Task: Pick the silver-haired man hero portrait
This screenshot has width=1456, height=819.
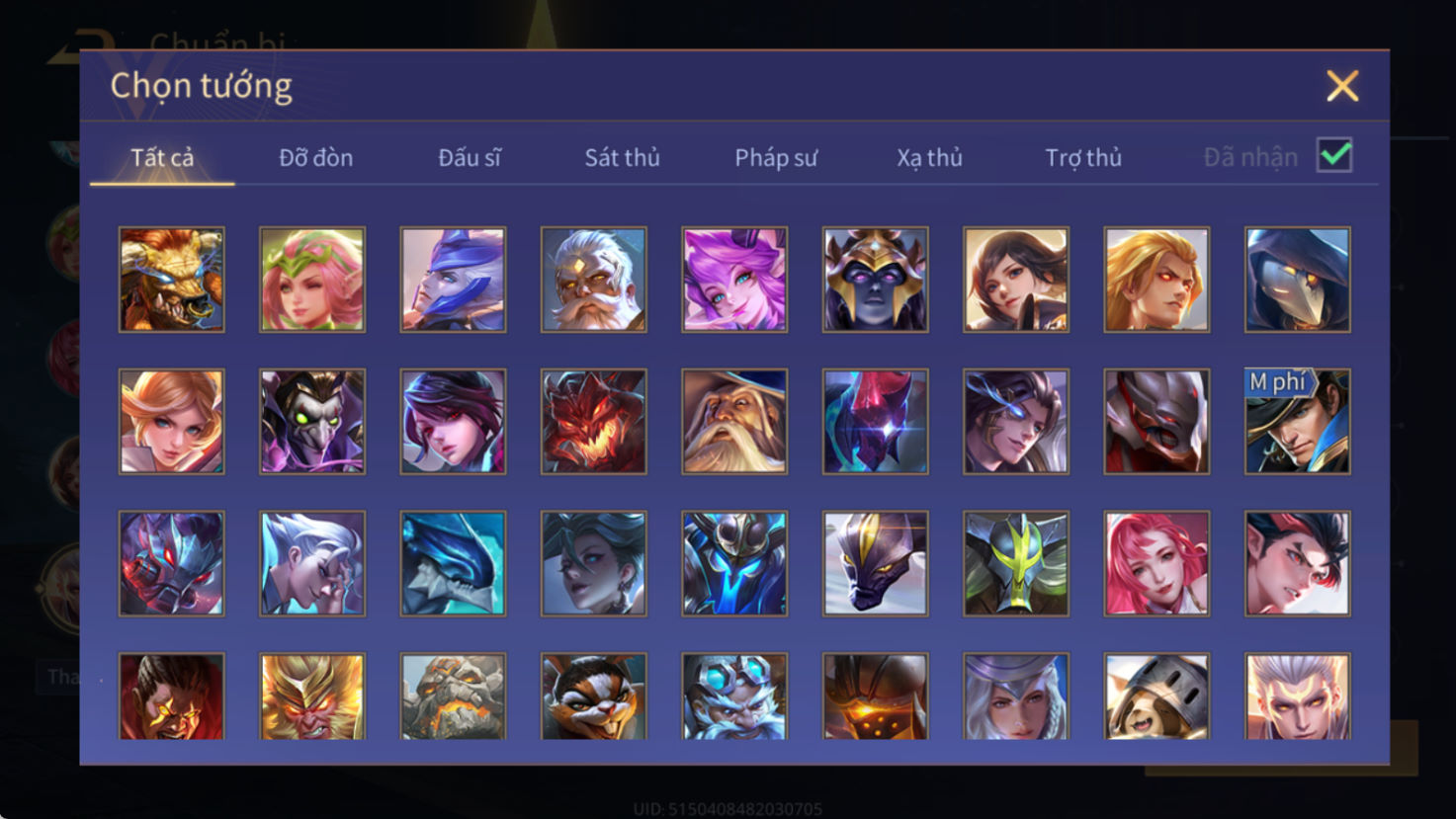Action: coord(312,564)
